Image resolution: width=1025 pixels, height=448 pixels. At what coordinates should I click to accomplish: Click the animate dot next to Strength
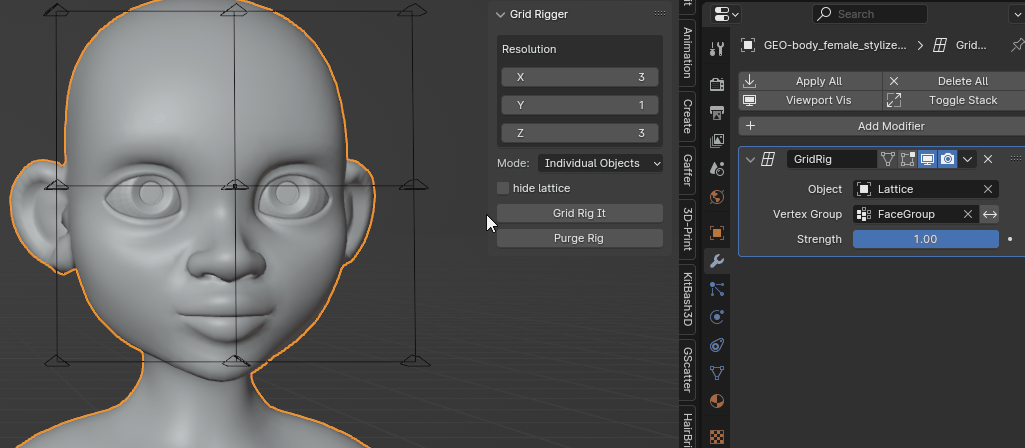[x=1010, y=239]
